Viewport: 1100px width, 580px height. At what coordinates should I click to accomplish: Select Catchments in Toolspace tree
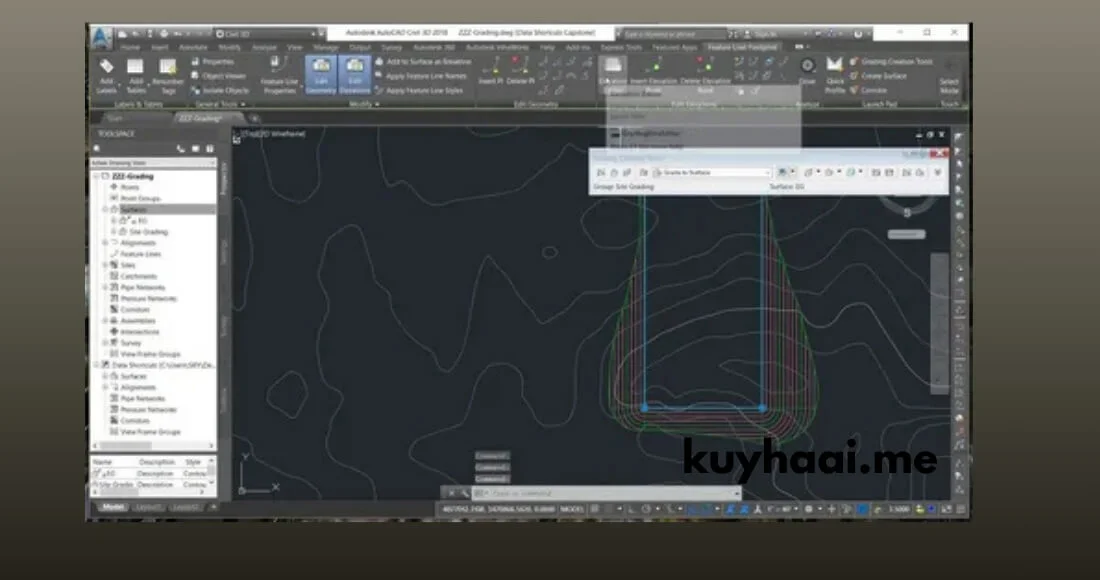click(x=138, y=276)
